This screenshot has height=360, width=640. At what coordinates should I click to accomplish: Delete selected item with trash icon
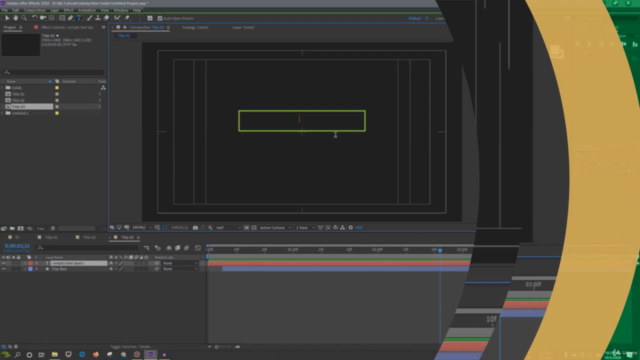(53, 229)
